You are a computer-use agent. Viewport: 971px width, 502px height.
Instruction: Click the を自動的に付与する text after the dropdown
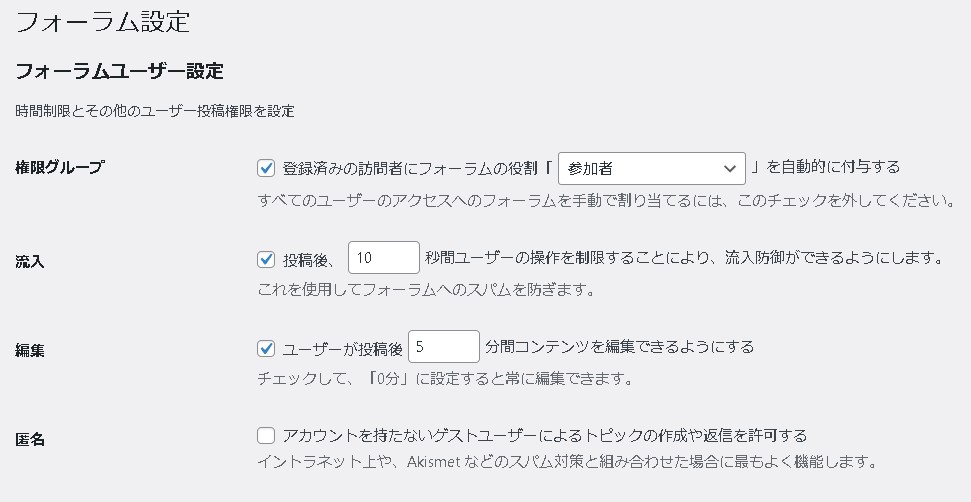827,168
